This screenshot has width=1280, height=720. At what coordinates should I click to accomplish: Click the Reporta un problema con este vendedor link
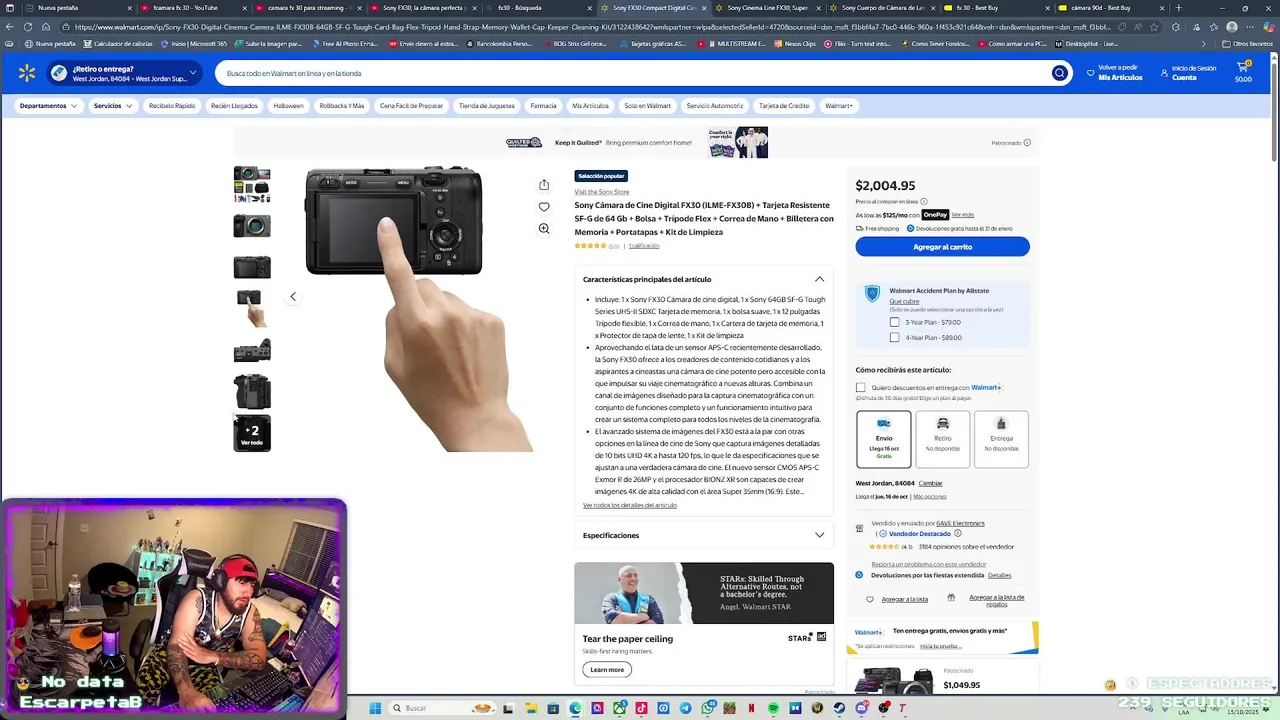tap(928, 564)
